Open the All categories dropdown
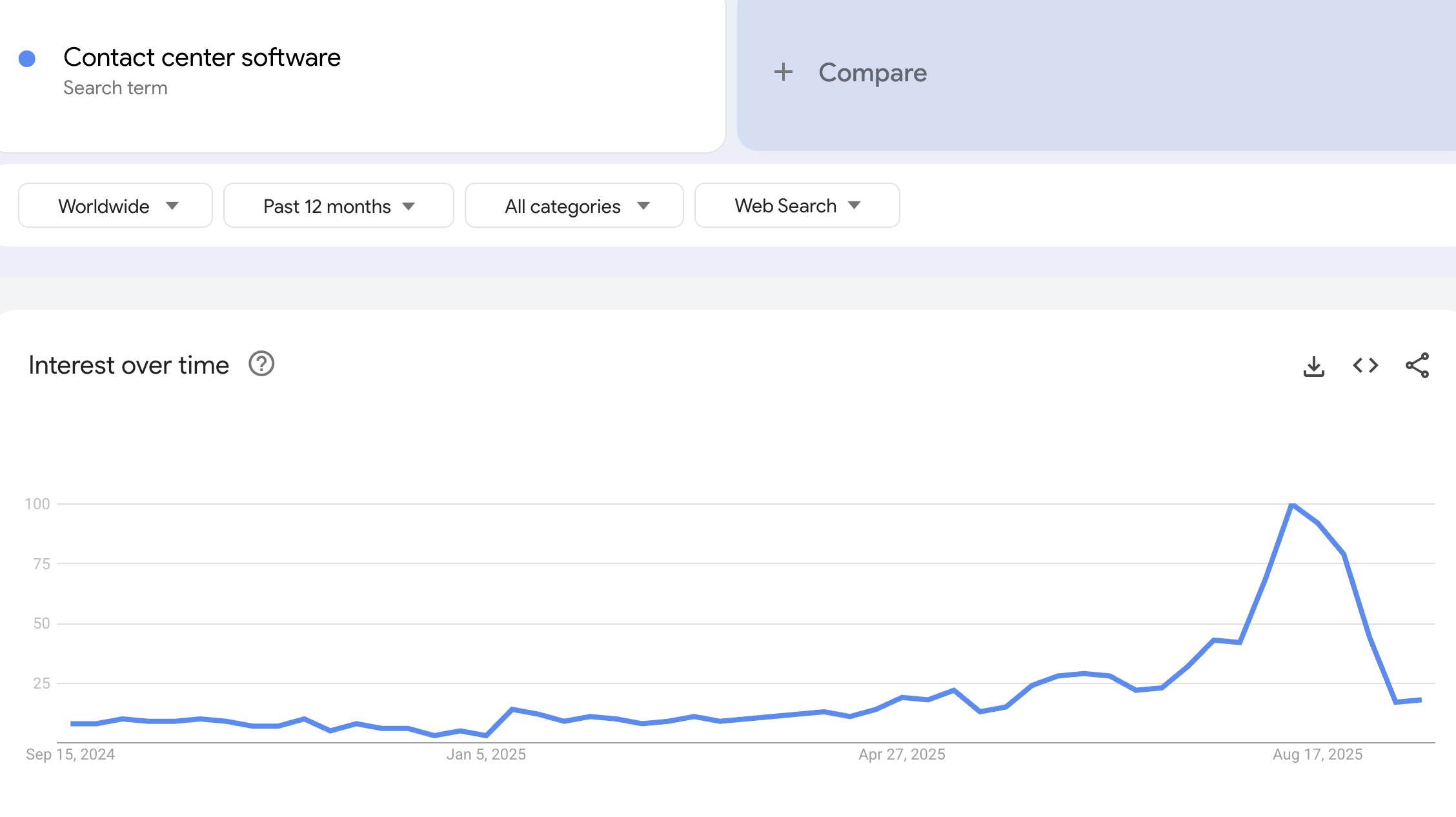This screenshot has height=817, width=1456. [x=573, y=205]
